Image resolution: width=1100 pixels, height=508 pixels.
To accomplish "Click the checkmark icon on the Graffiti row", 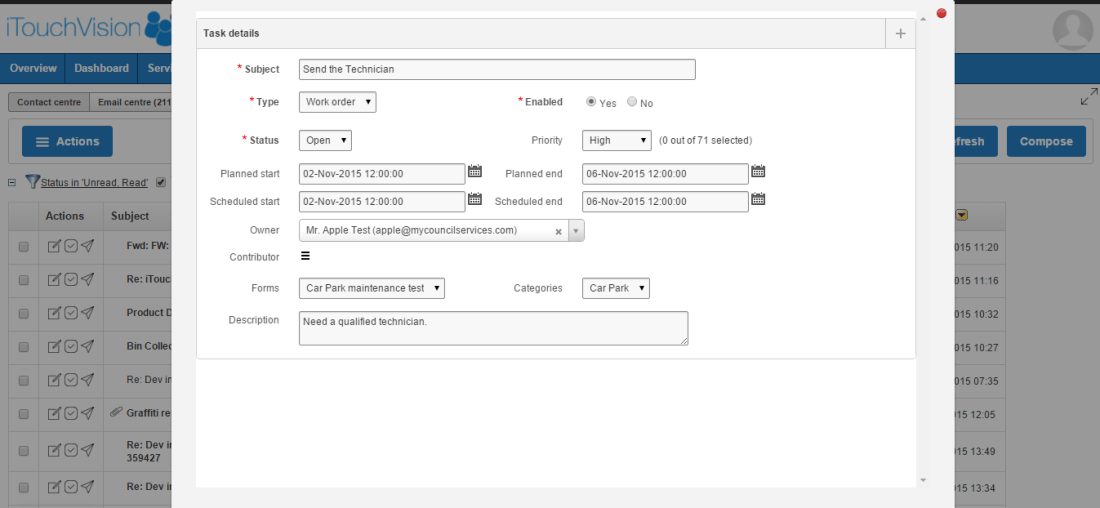I will [x=71, y=413].
